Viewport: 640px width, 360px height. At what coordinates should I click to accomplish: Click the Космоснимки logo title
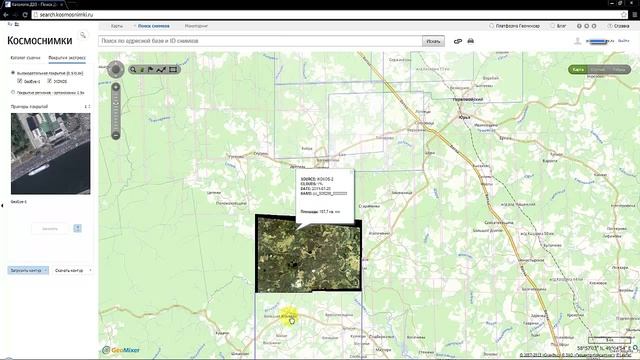40,40
